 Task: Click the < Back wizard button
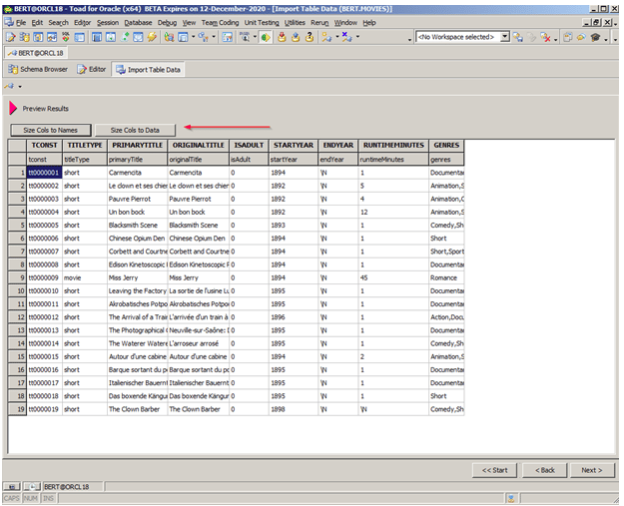click(x=544, y=470)
